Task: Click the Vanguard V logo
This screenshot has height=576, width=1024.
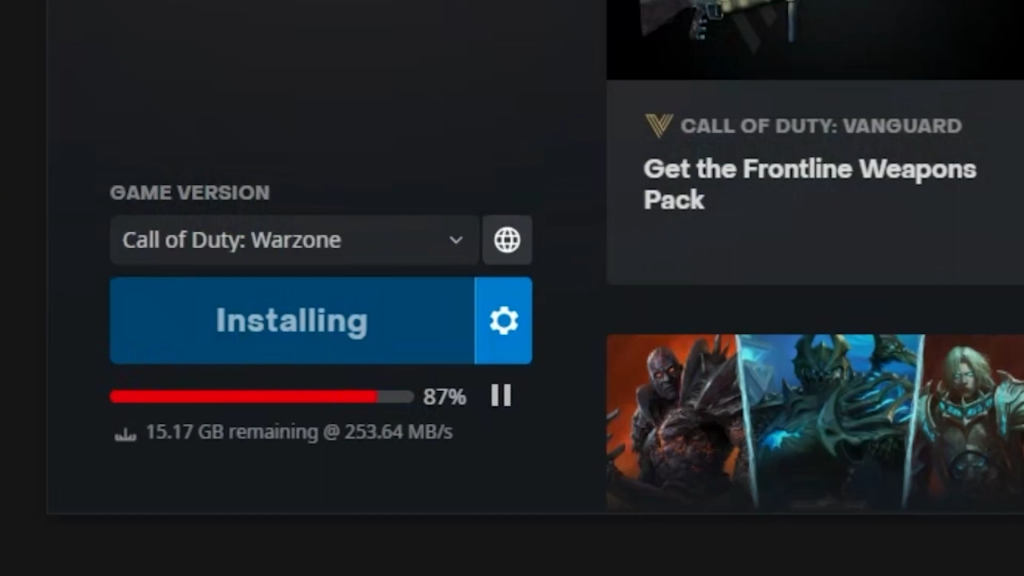Action: coord(658,125)
